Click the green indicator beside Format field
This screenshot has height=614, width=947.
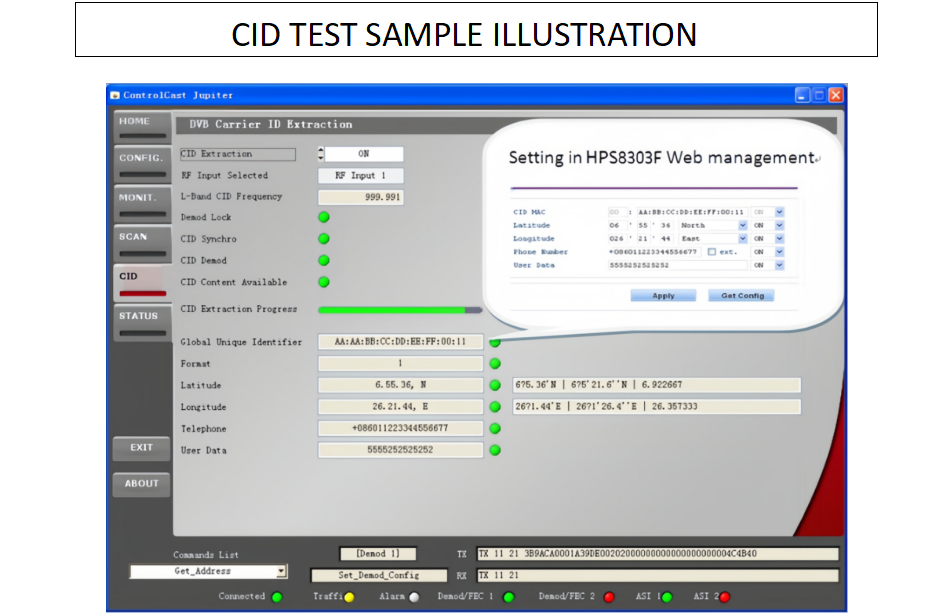click(x=495, y=363)
